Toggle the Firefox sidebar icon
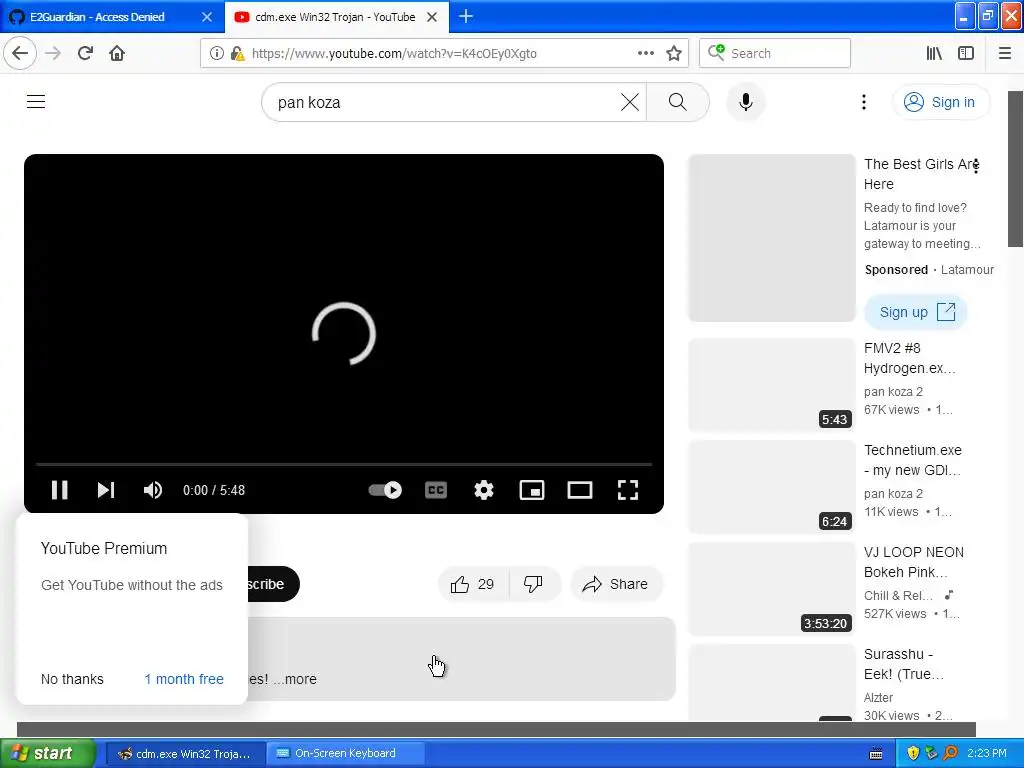 [x=966, y=54]
